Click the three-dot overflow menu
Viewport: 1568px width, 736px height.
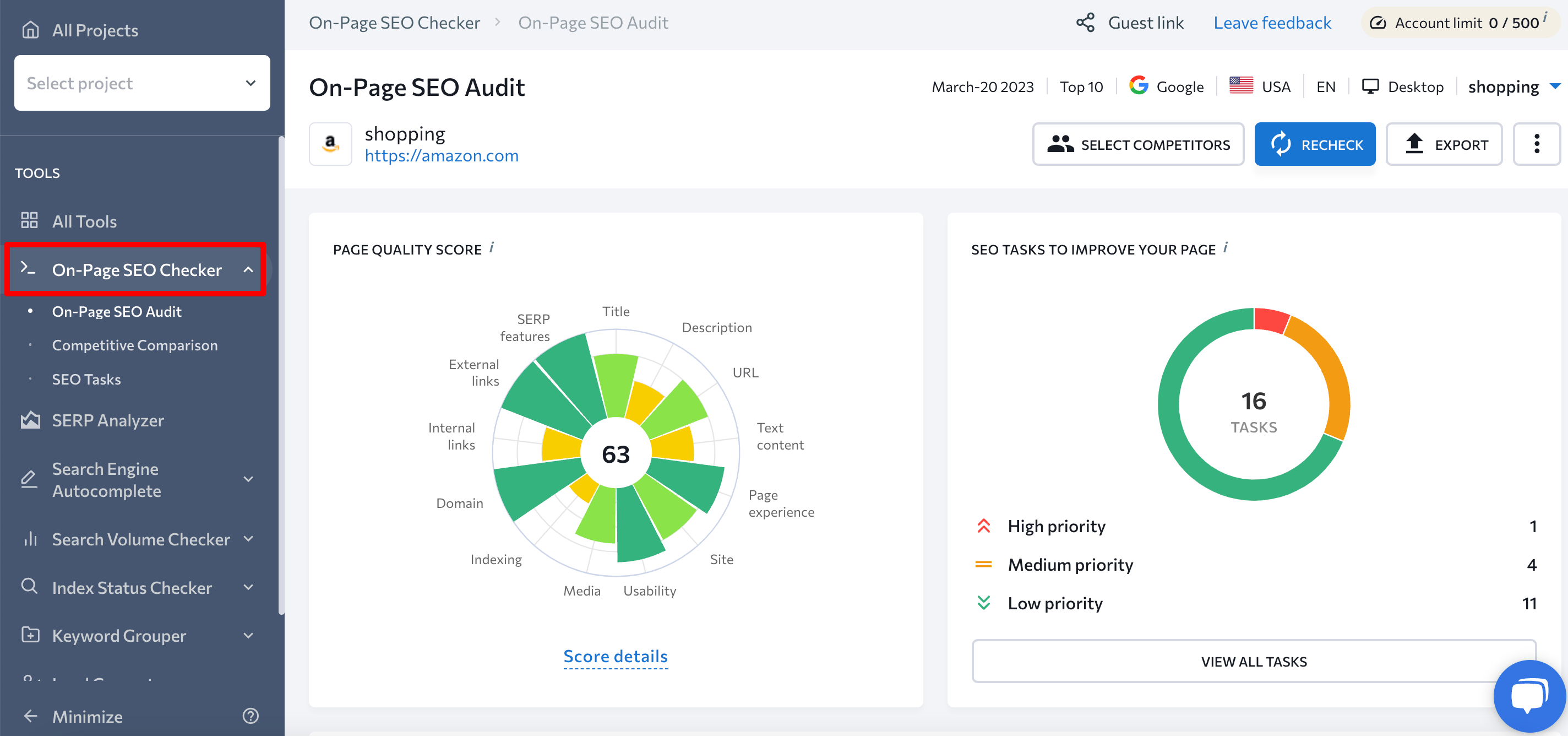click(1535, 144)
